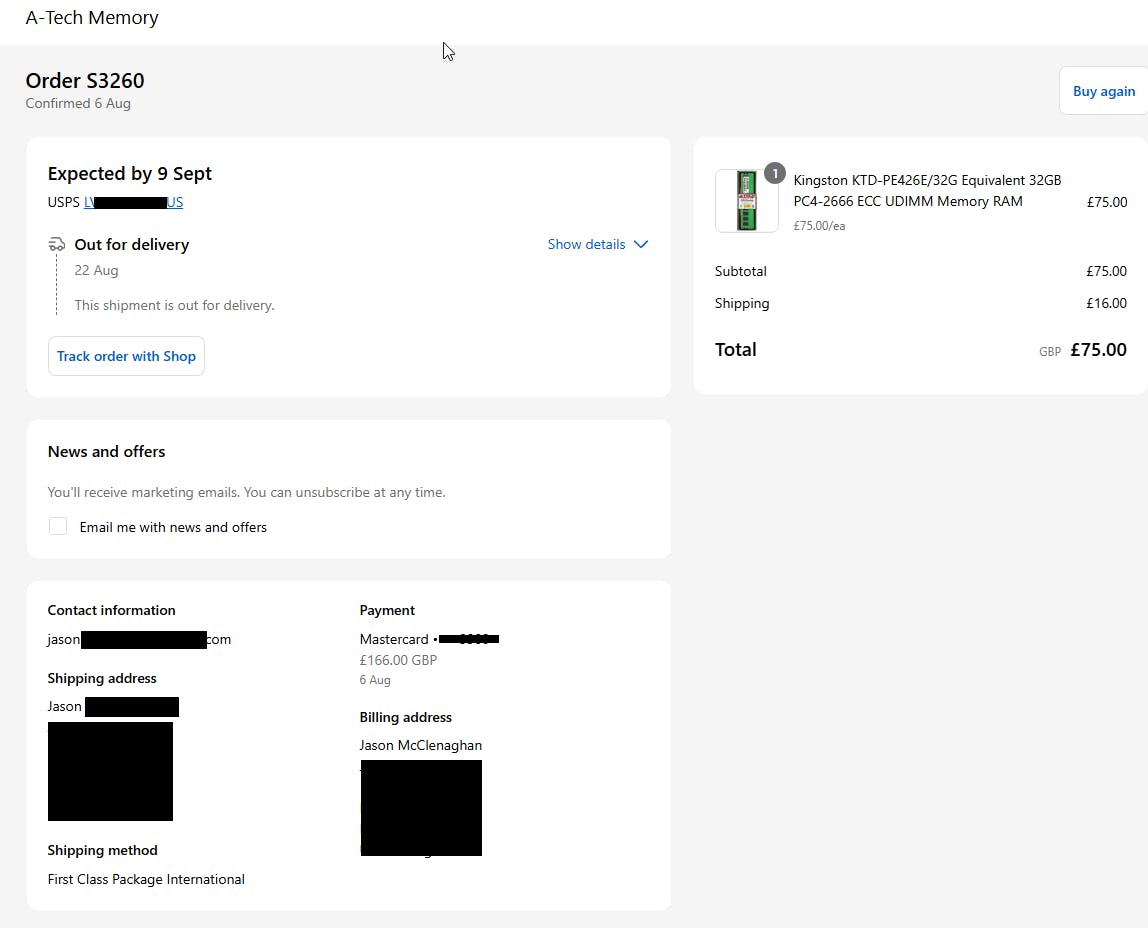The width and height of the screenshot is (1148, 928).
Task: Click the News and offers heading
Action: (107, 452)
